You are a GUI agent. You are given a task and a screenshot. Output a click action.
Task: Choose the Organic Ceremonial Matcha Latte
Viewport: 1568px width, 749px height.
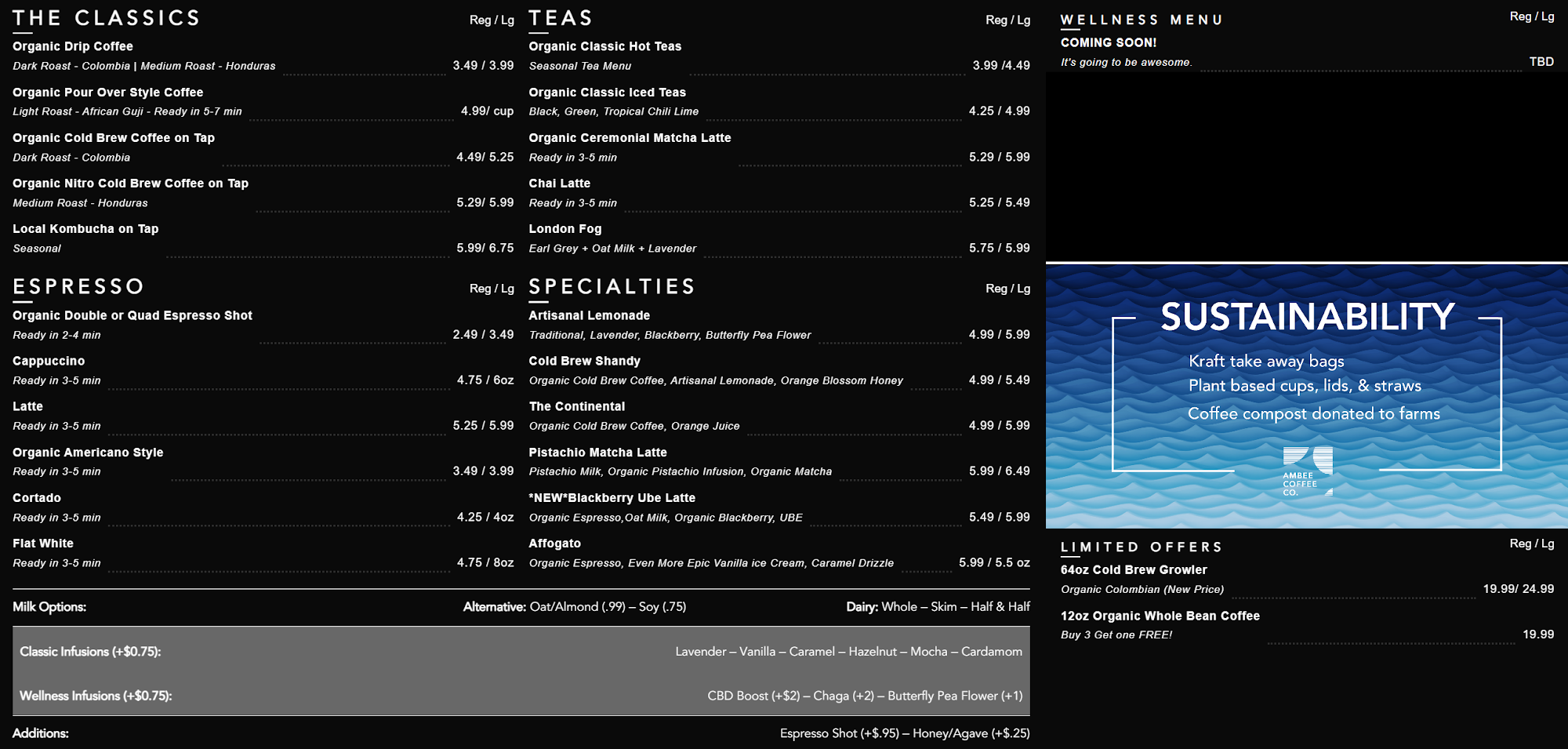pos(630,138)
